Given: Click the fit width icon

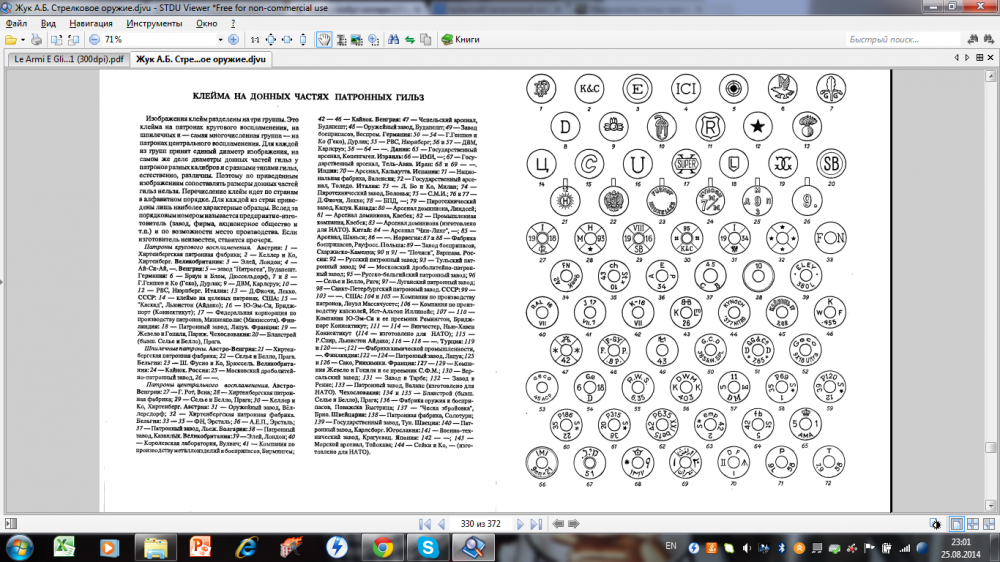Looking at the screenshot, I should (285, 39).
